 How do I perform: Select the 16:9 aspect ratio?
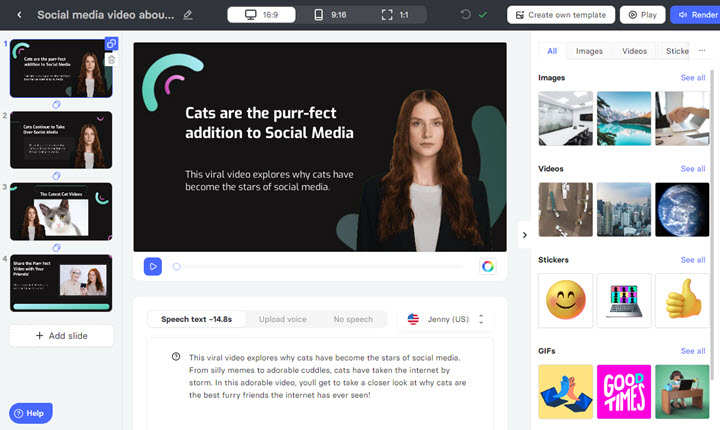click(x=261, y=15)
